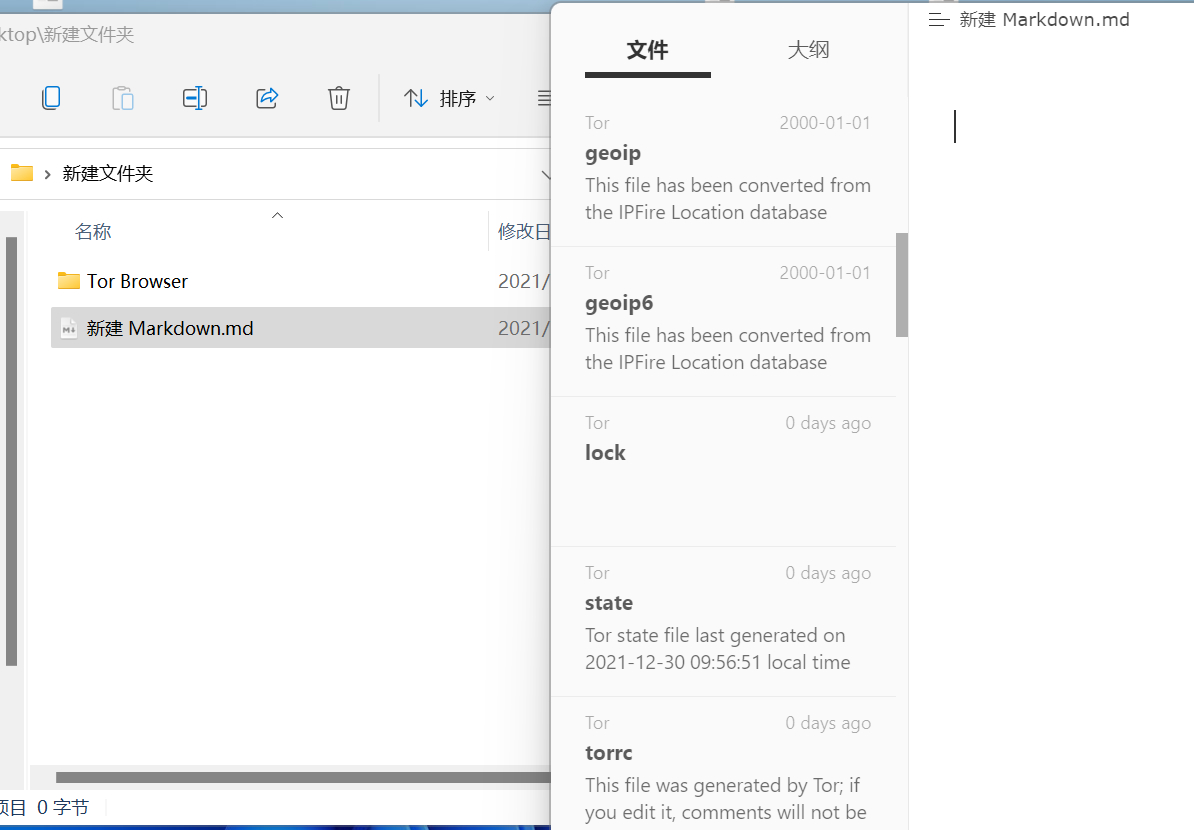
Task: Select the Tor Browser folder row
Action: click(301, 281)
